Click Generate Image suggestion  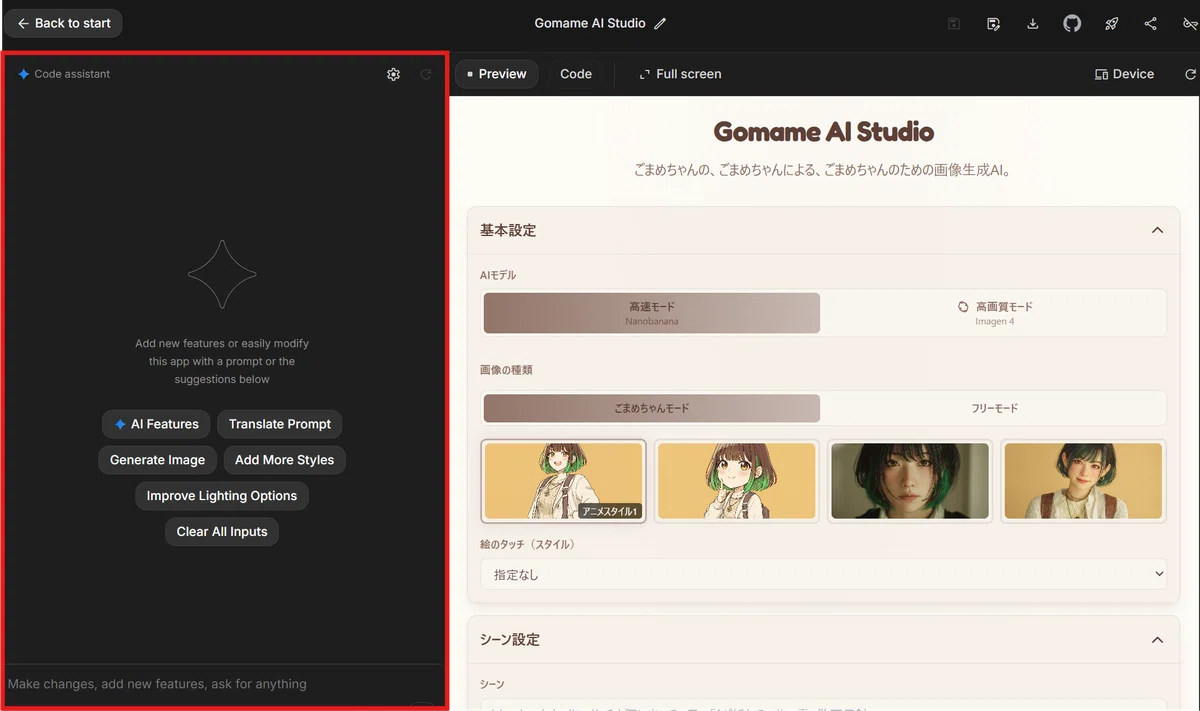coord(157,460)
